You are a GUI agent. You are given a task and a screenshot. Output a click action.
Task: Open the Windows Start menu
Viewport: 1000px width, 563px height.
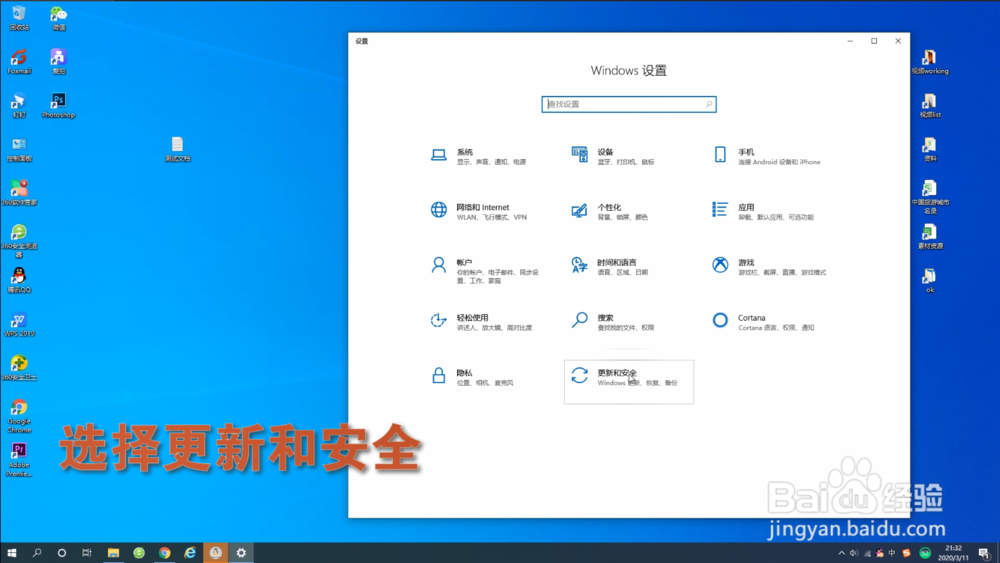pyautogui.click(x=11, y=553)
